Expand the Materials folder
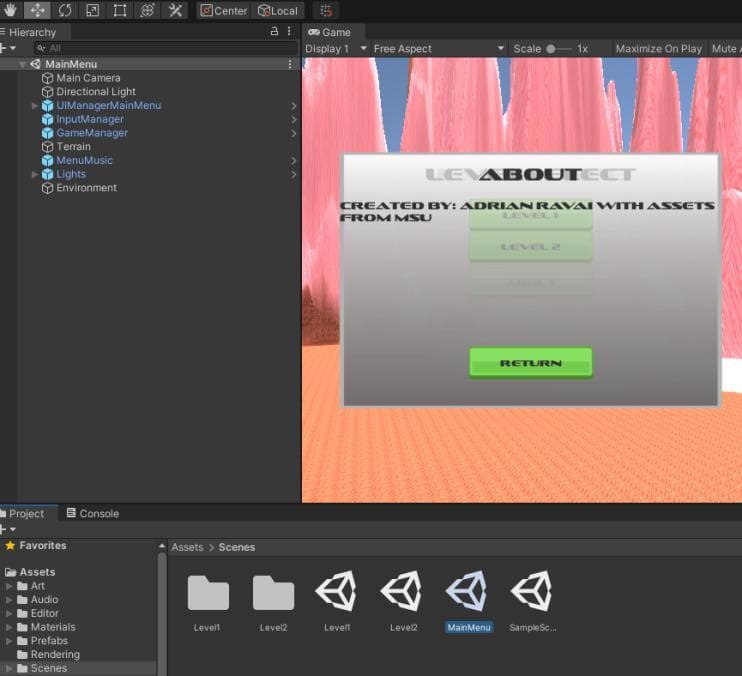The width and height of the screenshot is (742, 676). tap(9, 627)
